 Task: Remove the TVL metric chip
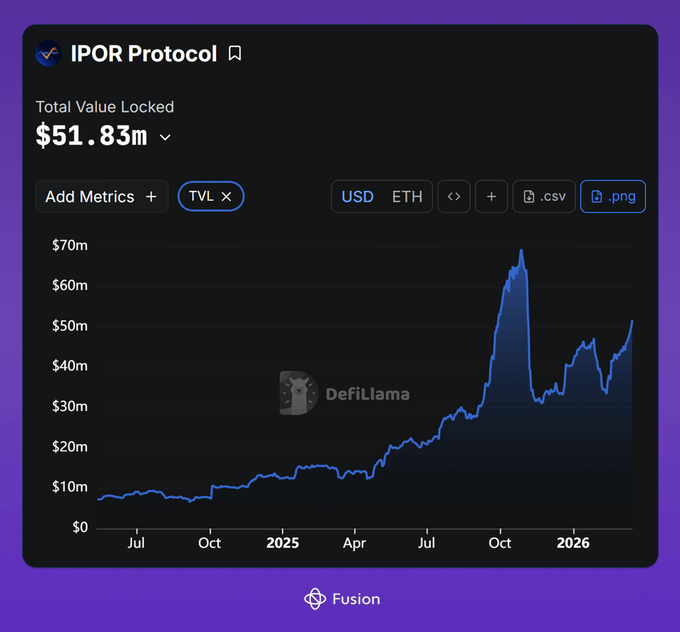point(226,197)
